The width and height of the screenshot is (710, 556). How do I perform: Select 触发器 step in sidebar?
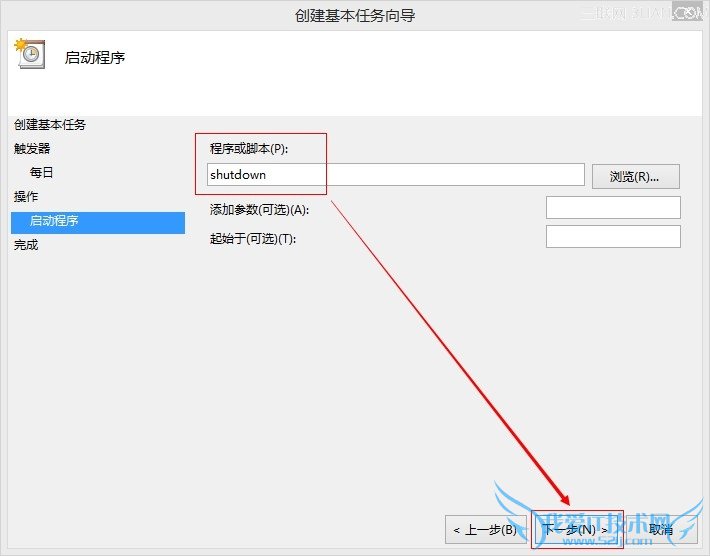32,149
